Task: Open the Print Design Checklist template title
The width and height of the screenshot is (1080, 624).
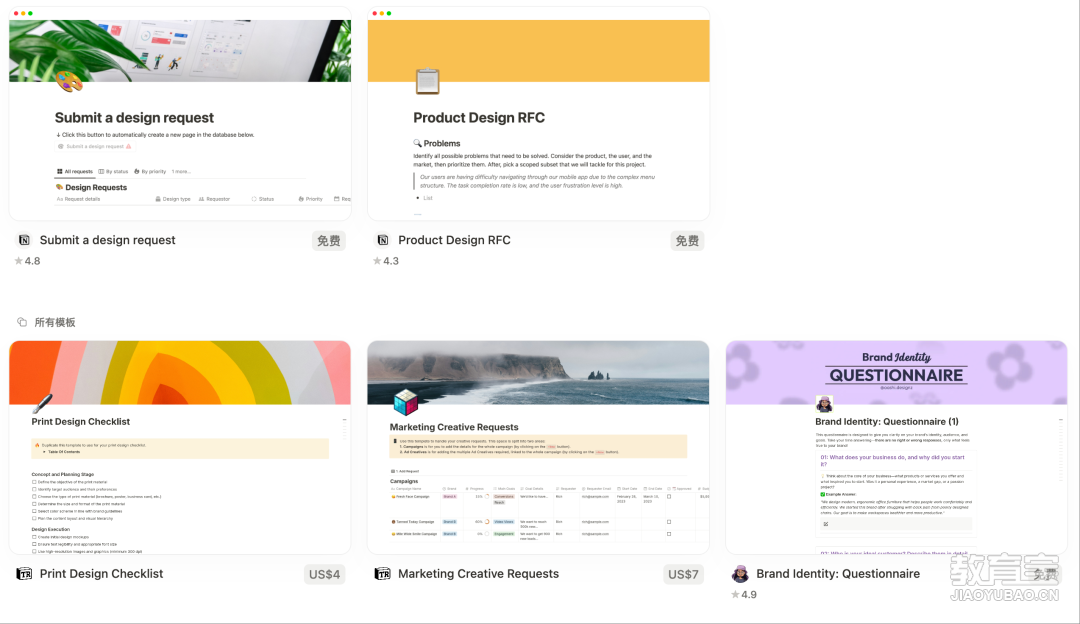Action: 101,574
